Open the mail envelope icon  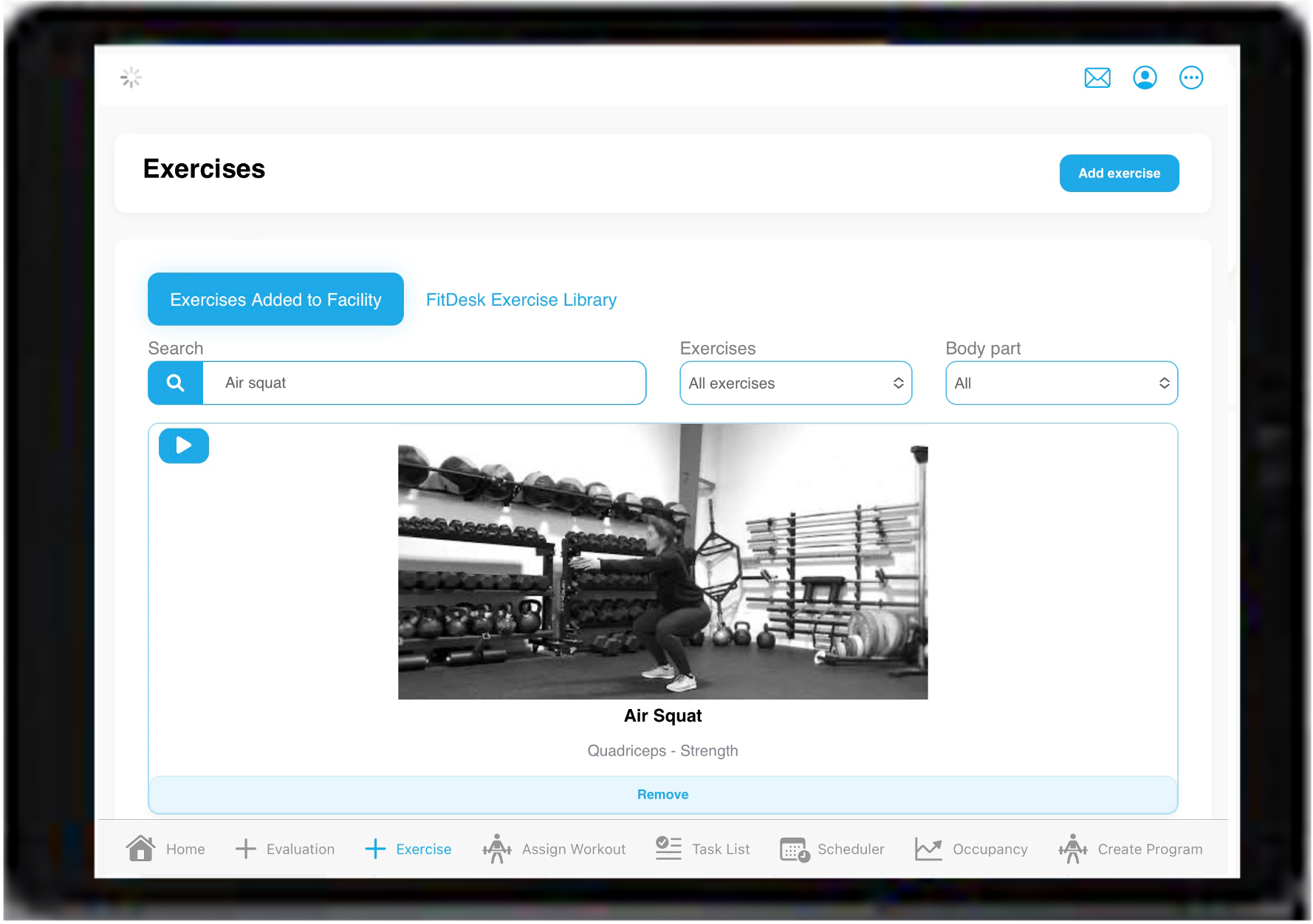[1097, 77]
